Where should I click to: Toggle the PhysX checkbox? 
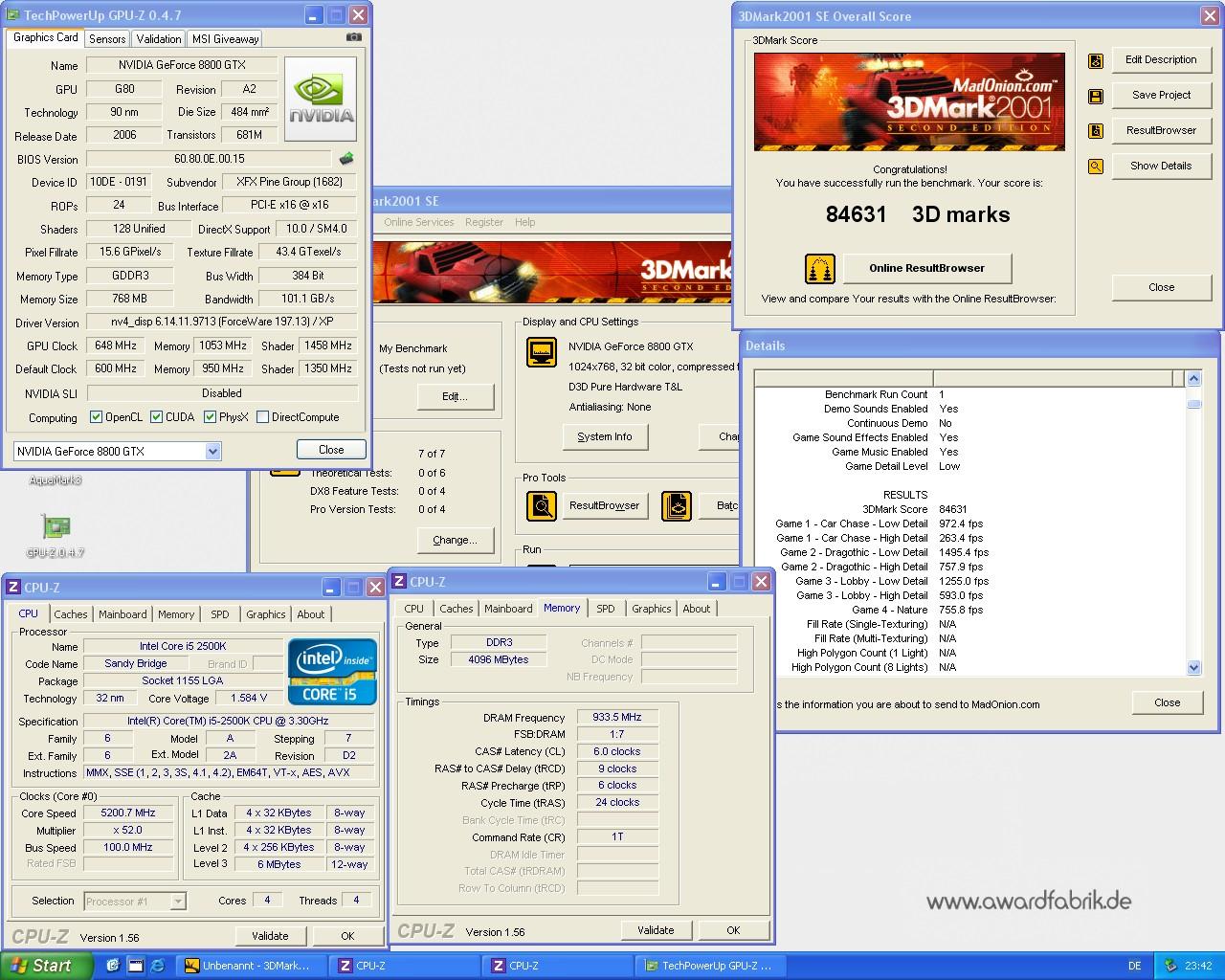tap(210, 417)
